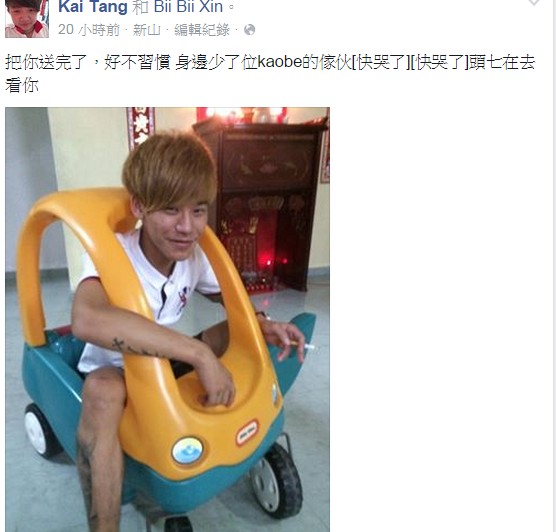Click the second [快哭了] emoticon text
The height and width of the screenshot is (532, 556).
tap(439, 63)
